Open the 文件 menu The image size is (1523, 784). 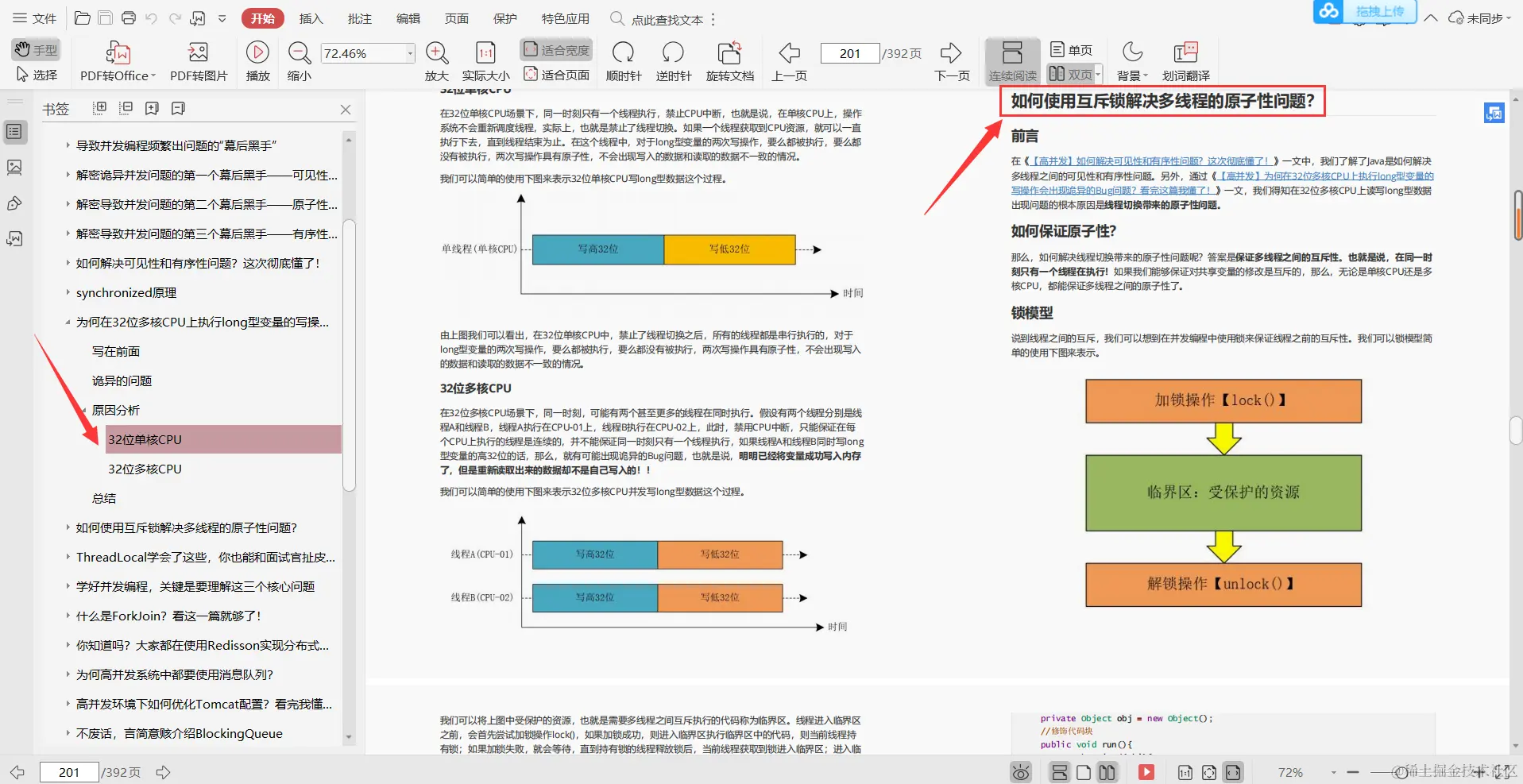[x=36, y=18]
